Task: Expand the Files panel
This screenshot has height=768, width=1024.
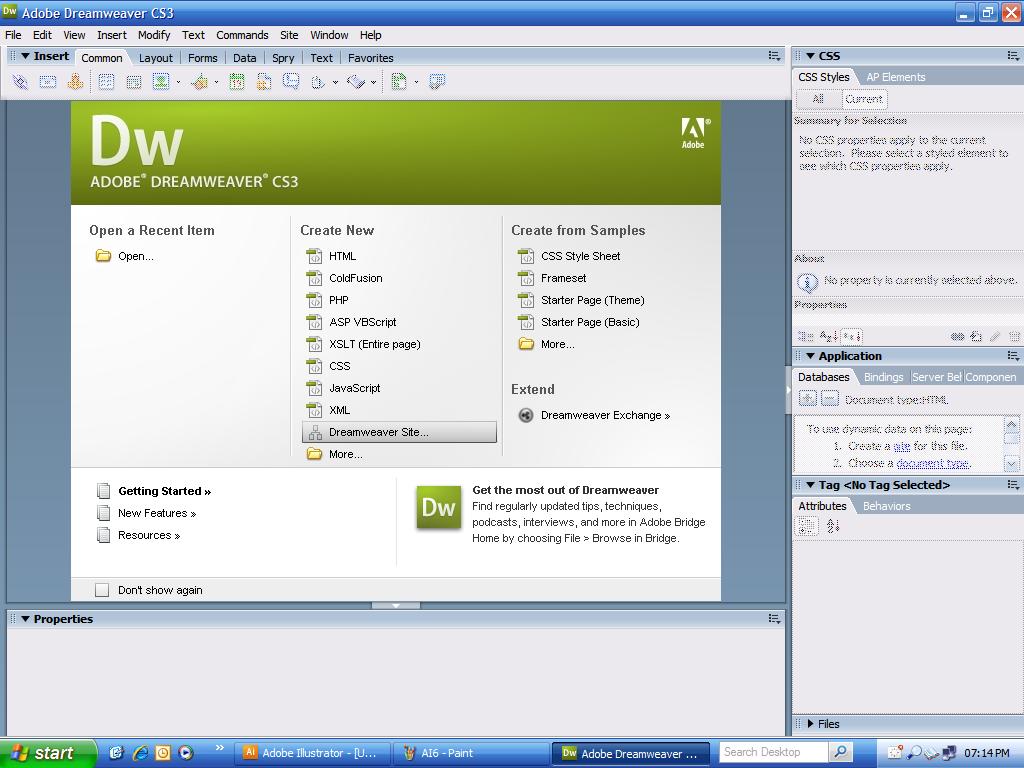Action: [x=810, y=724]
